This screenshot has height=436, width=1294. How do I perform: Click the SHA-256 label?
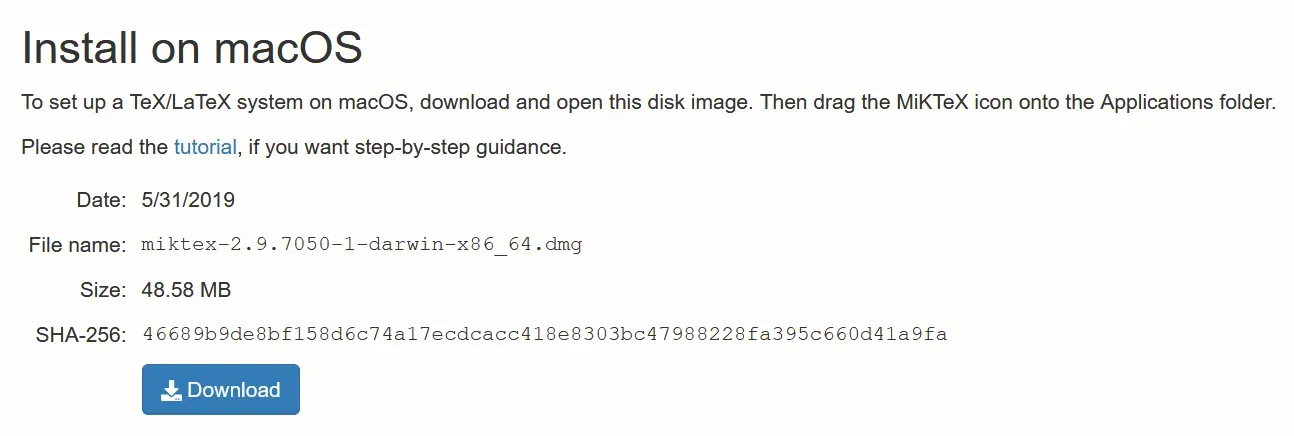(x=81, y=335)
